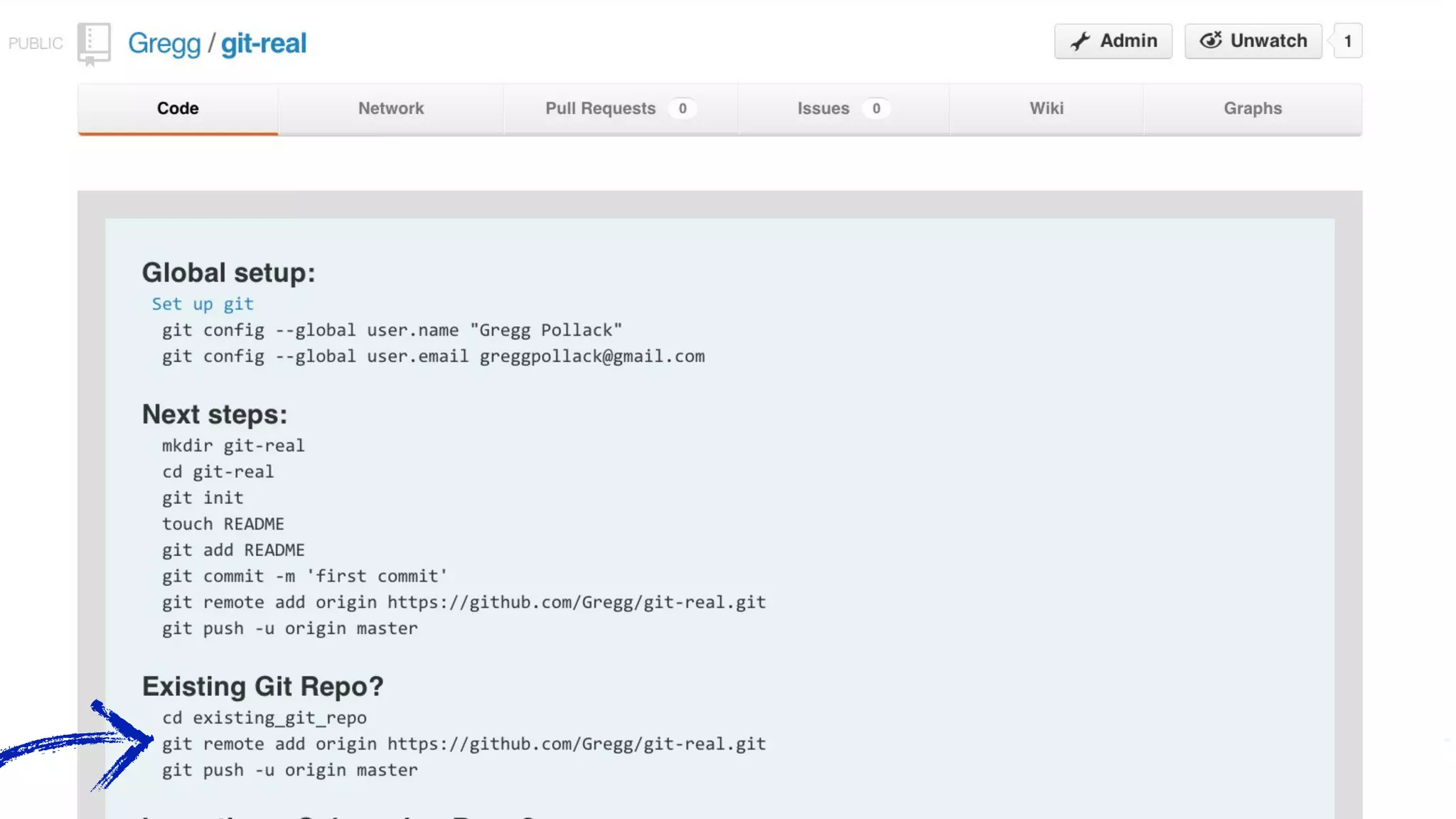Click the Unwatch button
The image size is (1456, 819).
pyautogui.click(x=1253, y=41)
